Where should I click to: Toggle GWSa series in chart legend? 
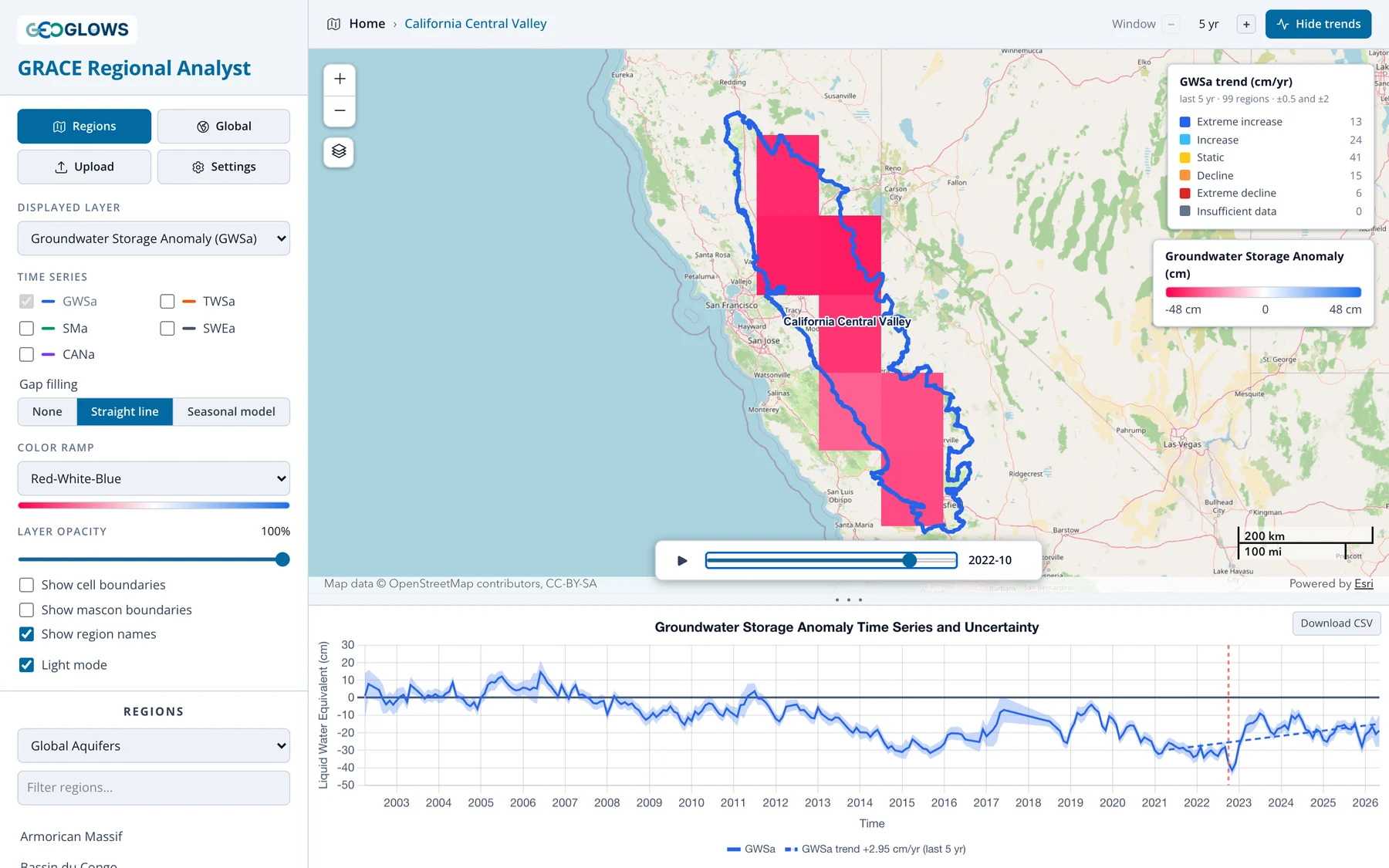click(751, 849)
